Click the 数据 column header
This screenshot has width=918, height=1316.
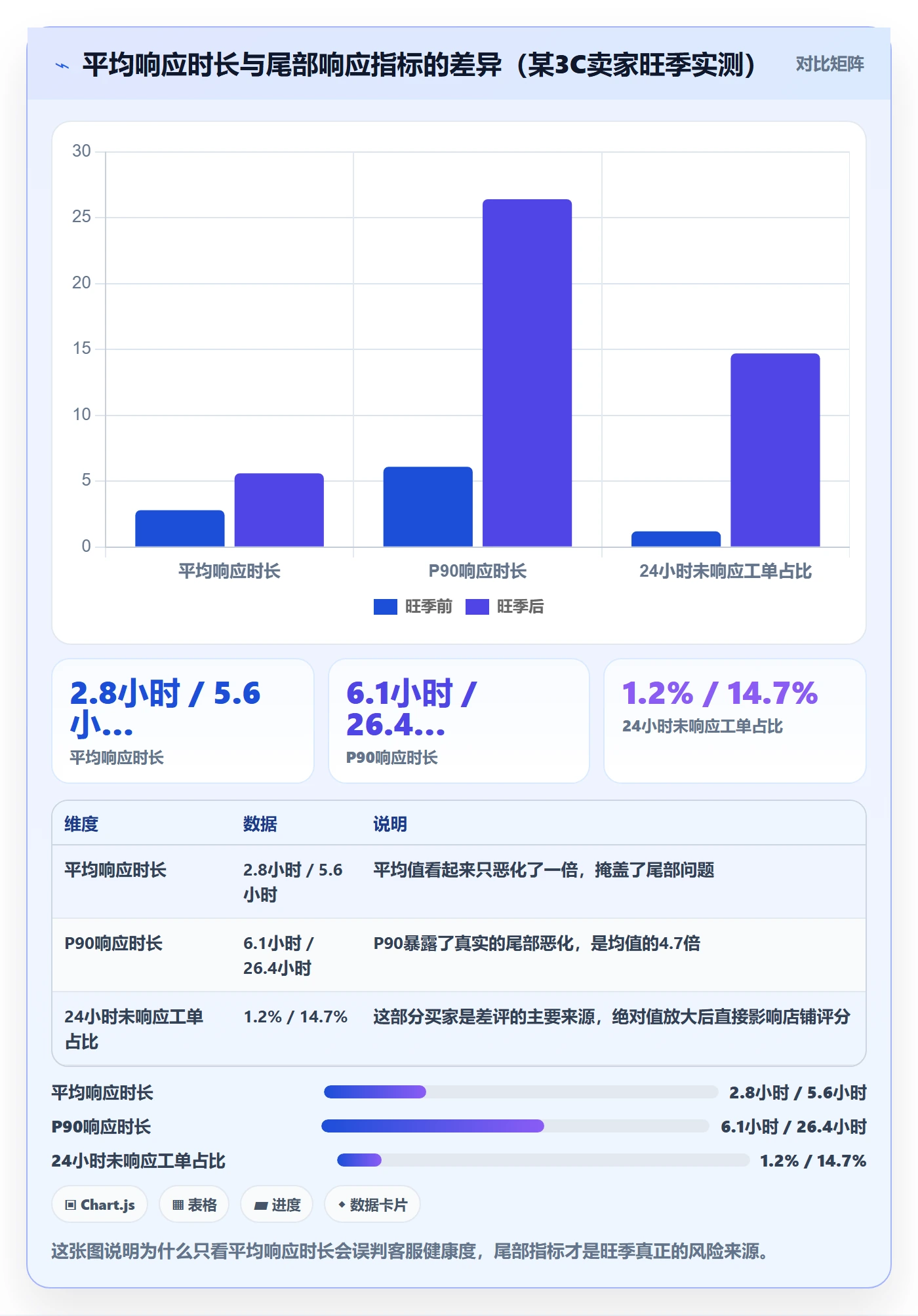260,824
